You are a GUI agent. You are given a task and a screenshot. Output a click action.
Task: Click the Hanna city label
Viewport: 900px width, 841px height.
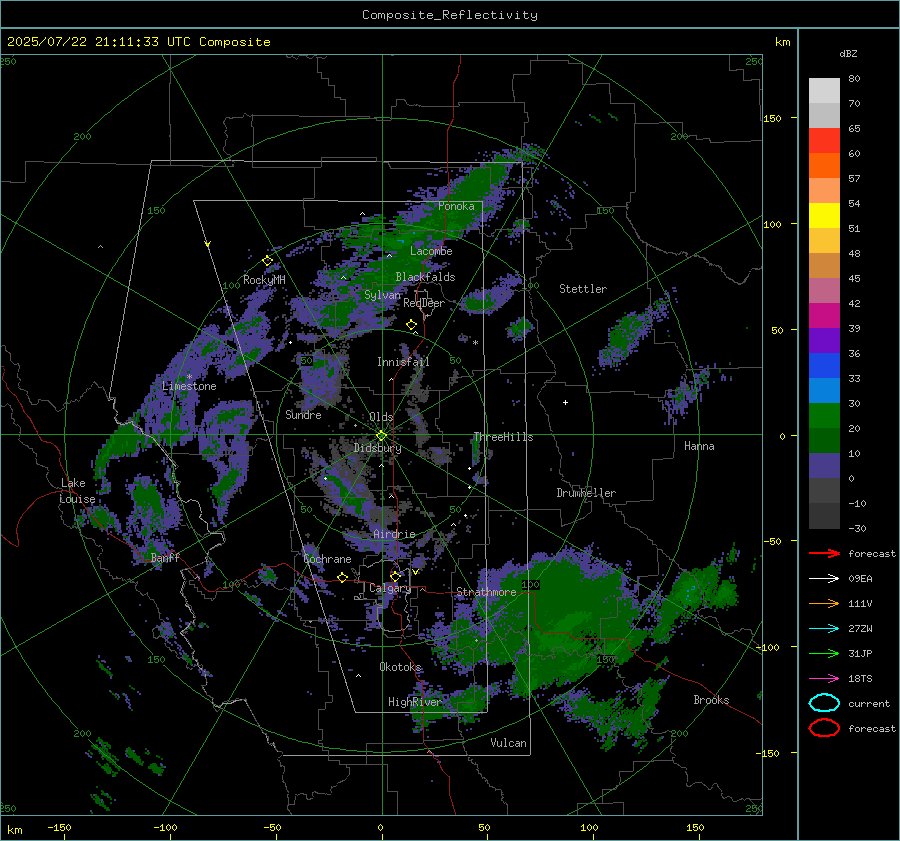[699, 446]
